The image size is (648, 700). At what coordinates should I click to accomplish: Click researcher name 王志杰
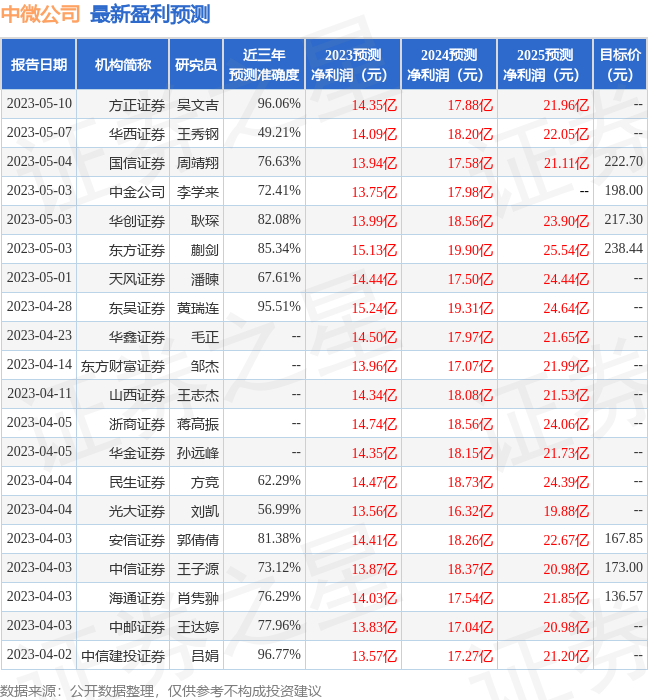[198, 396]
